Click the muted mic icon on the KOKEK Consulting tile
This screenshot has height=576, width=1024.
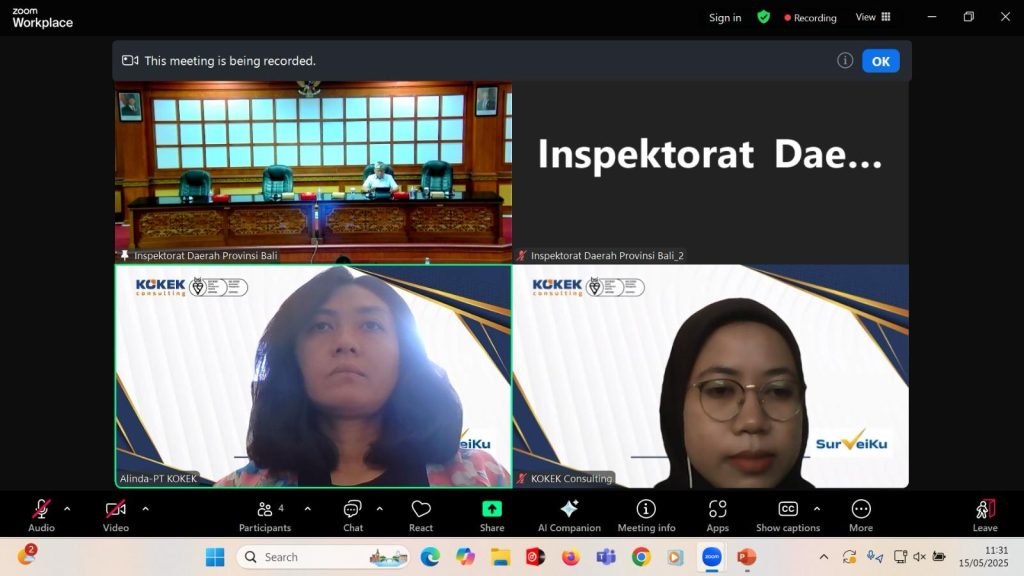pyautogui.click(x=521, y=479)
